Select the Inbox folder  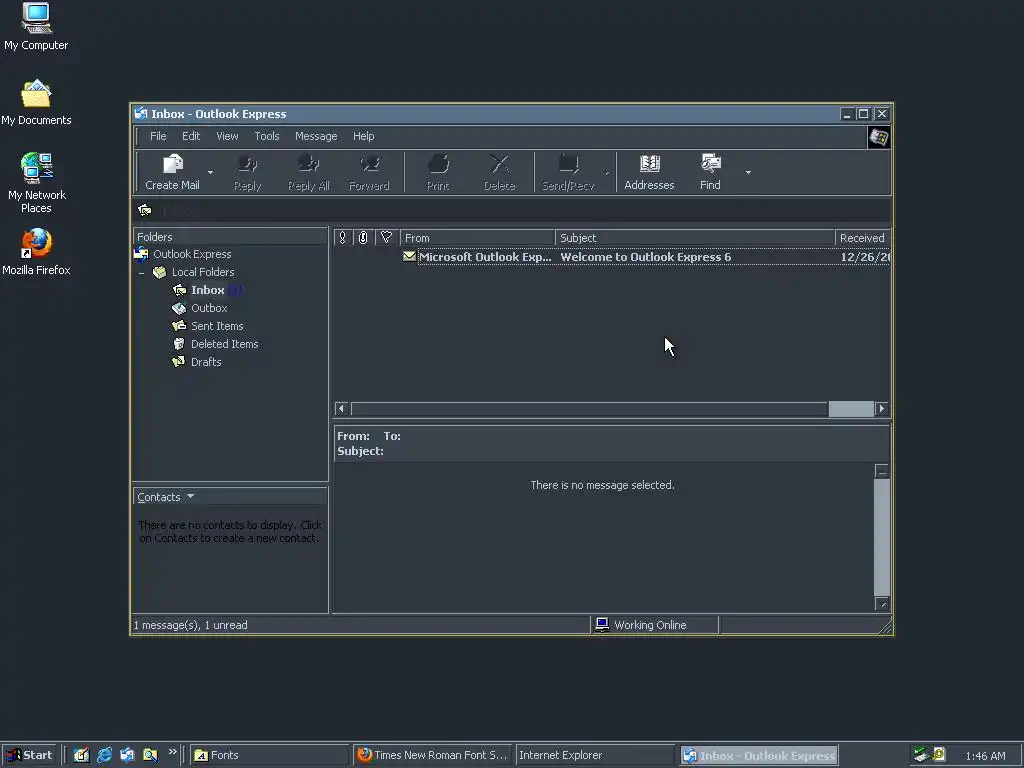coord(208,290)
